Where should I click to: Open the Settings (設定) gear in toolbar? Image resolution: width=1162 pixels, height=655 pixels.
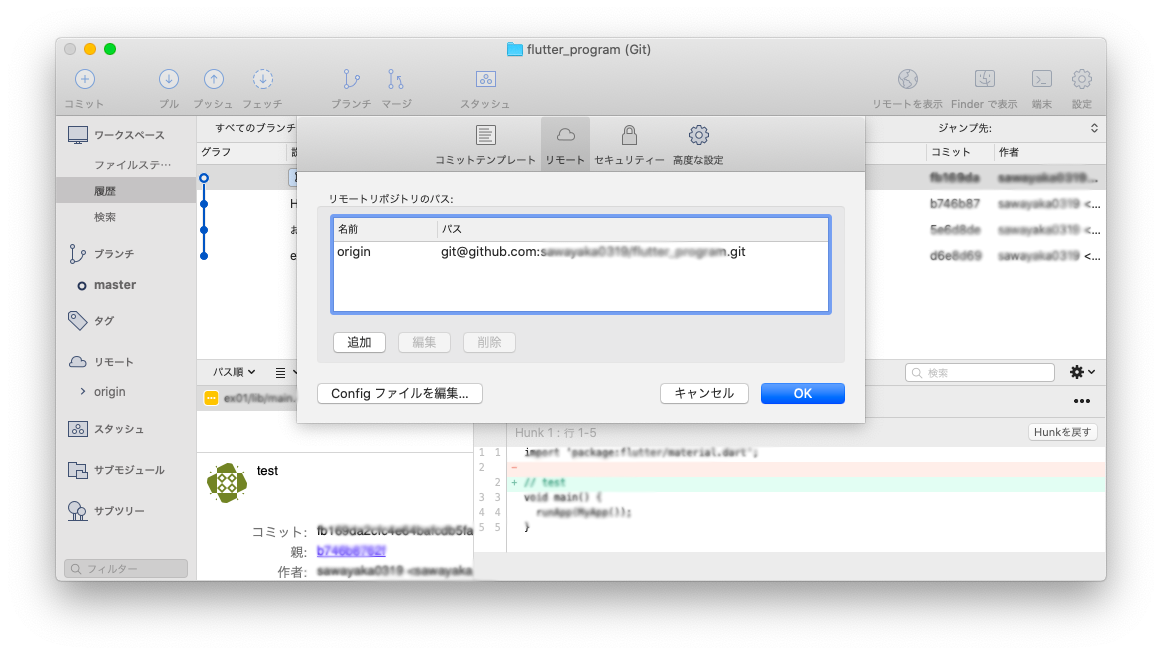[1082, 79]
